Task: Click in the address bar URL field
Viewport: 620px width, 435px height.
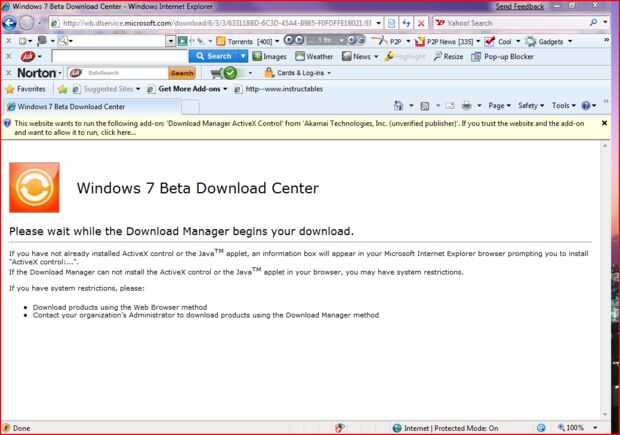Action: click(216, 23)
